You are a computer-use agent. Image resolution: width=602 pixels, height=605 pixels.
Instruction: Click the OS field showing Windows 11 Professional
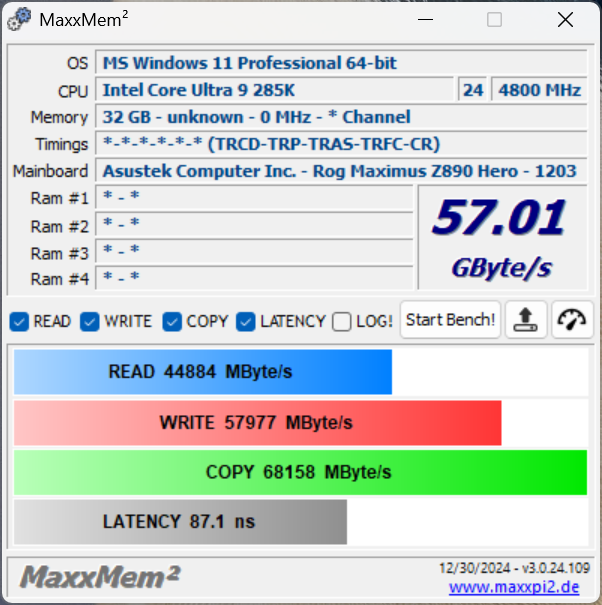(x=342, y=63)
